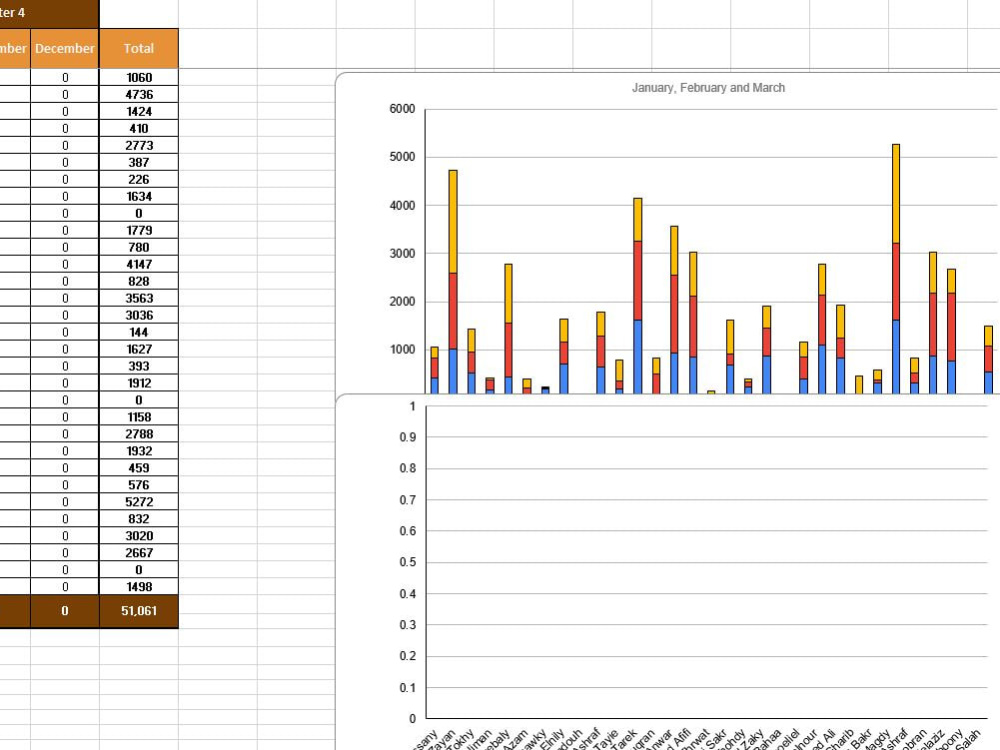
Task: Click the 0.5 axis label on lower chart
Action: [x=408, y=562]
